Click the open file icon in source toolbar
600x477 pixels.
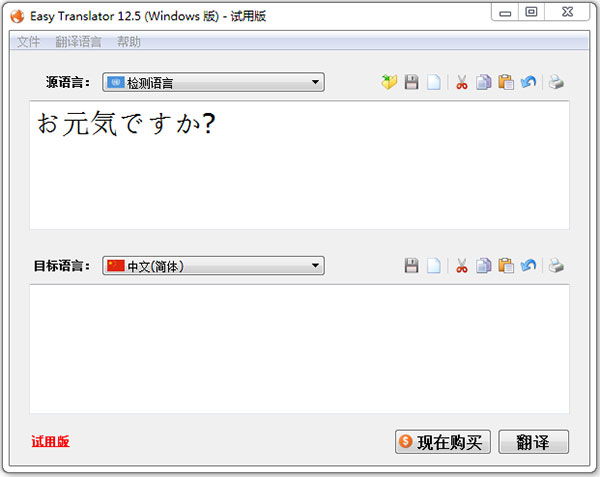pyautogui.click(x=390, y=82)
